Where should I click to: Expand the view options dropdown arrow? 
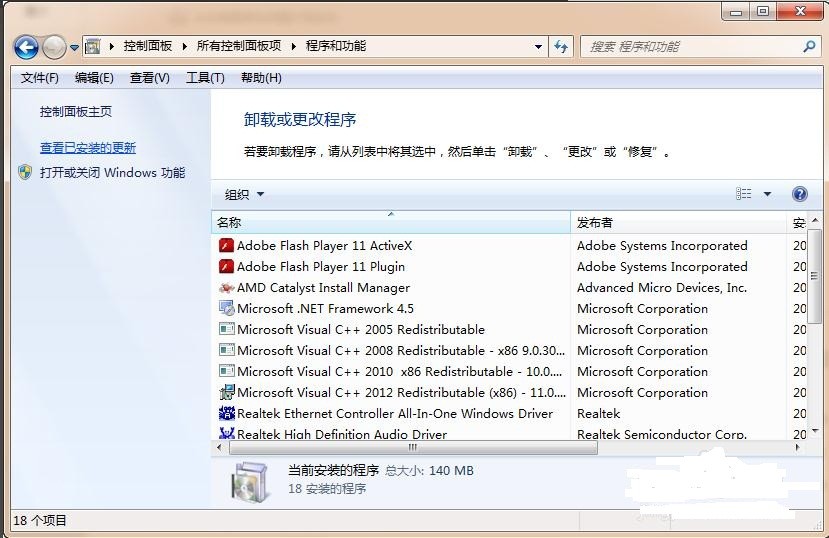[768, 195]
